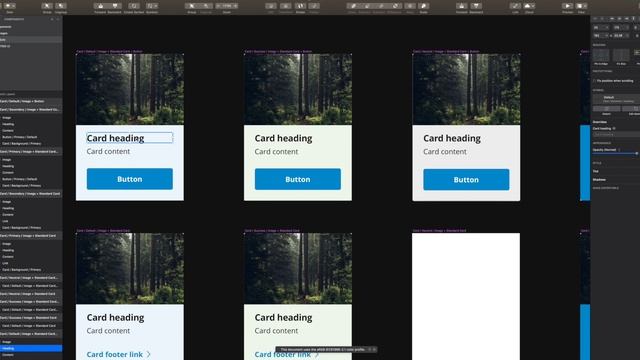Screen dimensions: 640x360
Task: Open the Cloud toolbar menu
Action: click(529, 6)
